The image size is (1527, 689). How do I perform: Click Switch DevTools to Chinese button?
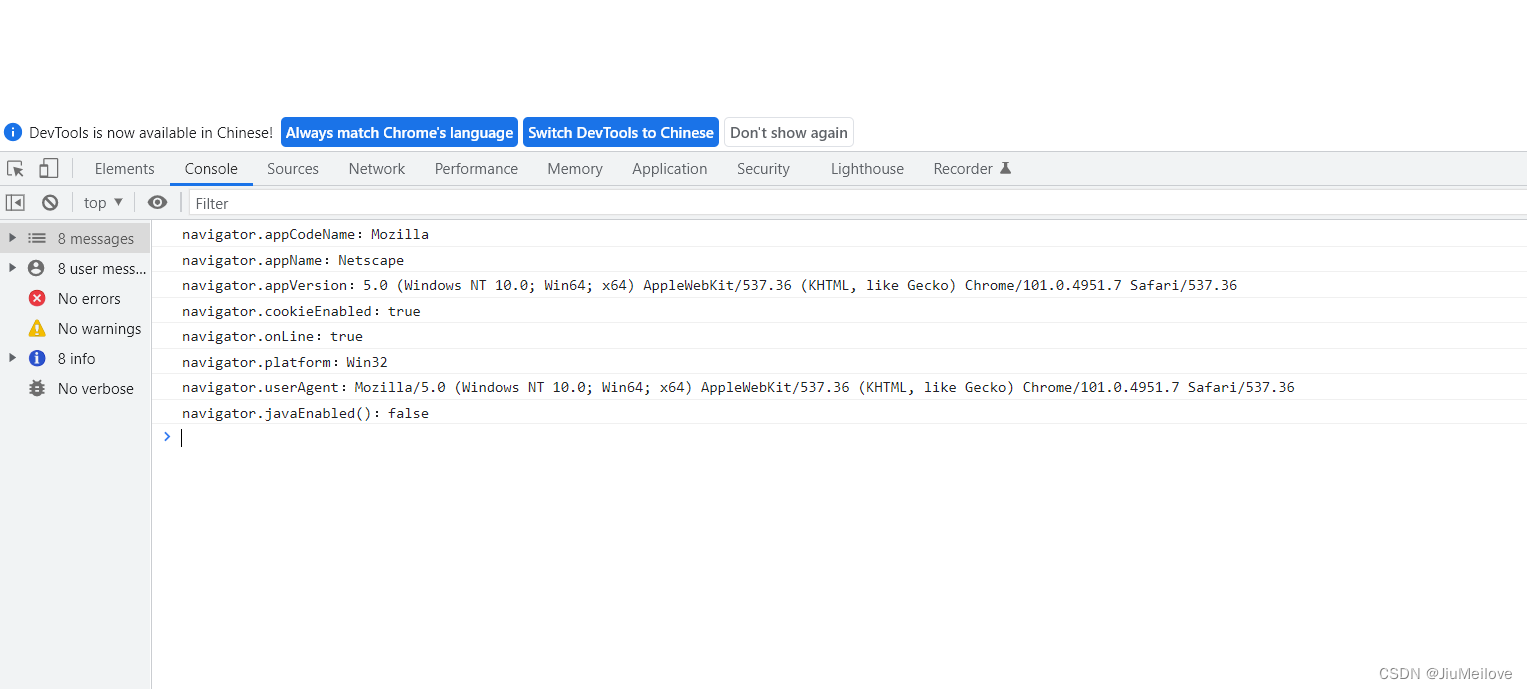coord(620,132)
